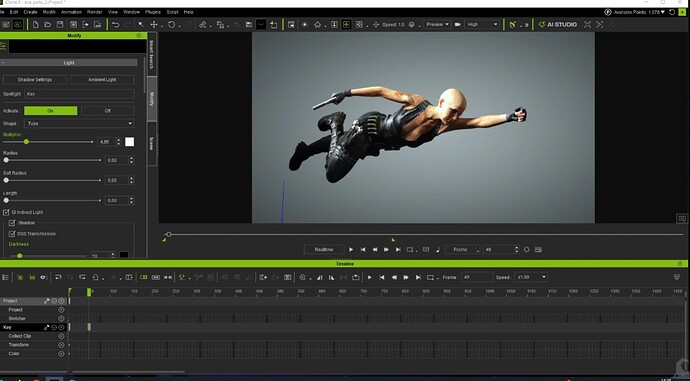Screen dimensions: 690x381
Task: Click the Undo arrow in the toolbar
Action: 116,25
